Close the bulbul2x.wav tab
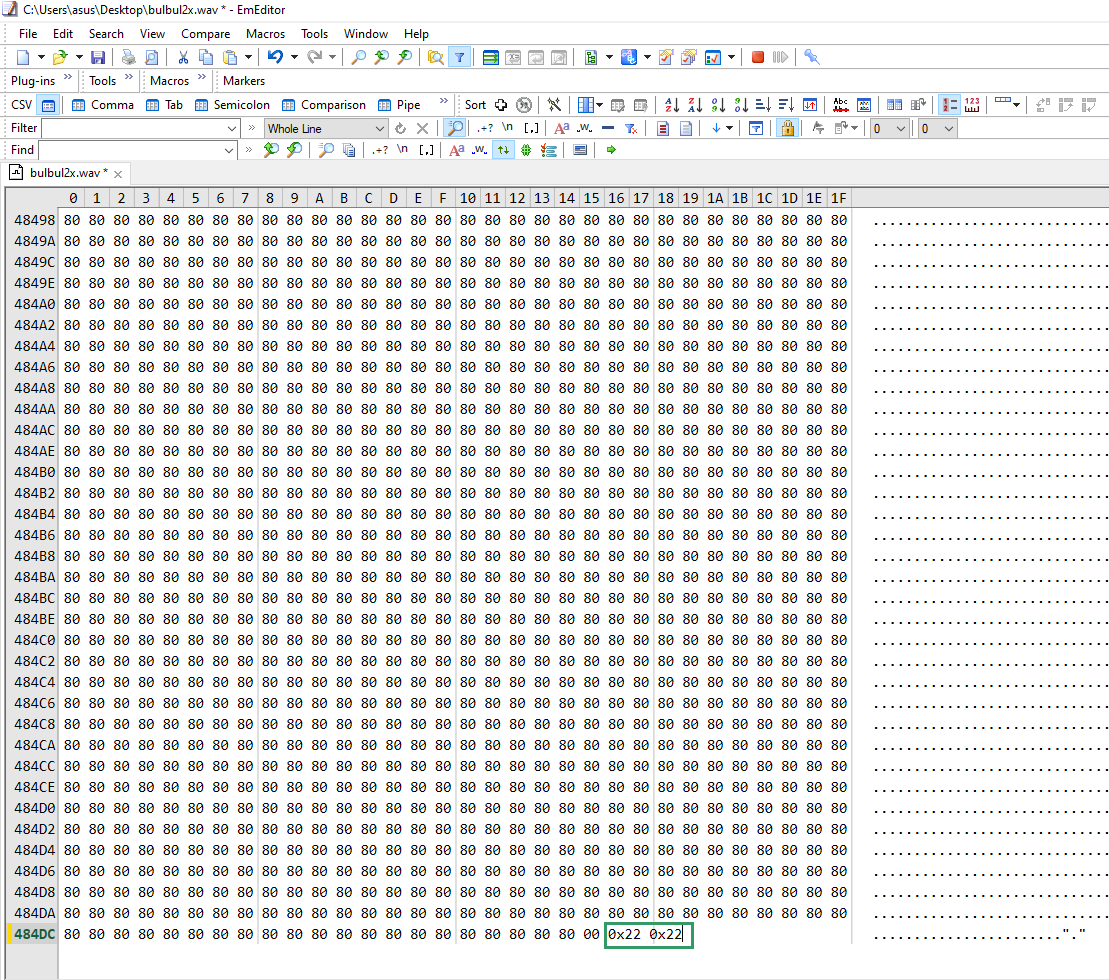This screenshot has height=980, width=1109. coord(118,174)
